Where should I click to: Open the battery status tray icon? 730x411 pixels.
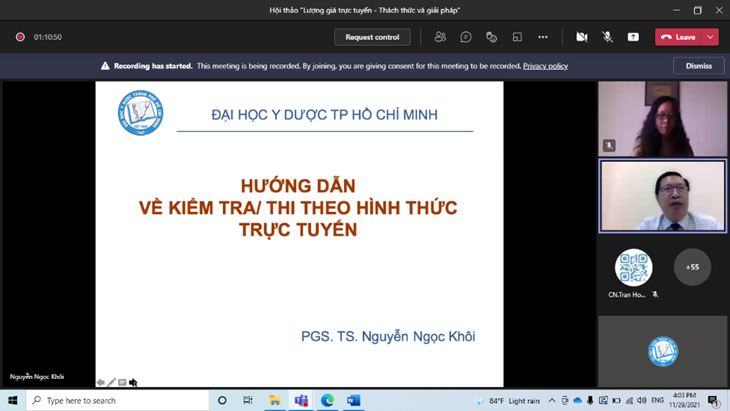pyautogui.click(x=616, y=400)
